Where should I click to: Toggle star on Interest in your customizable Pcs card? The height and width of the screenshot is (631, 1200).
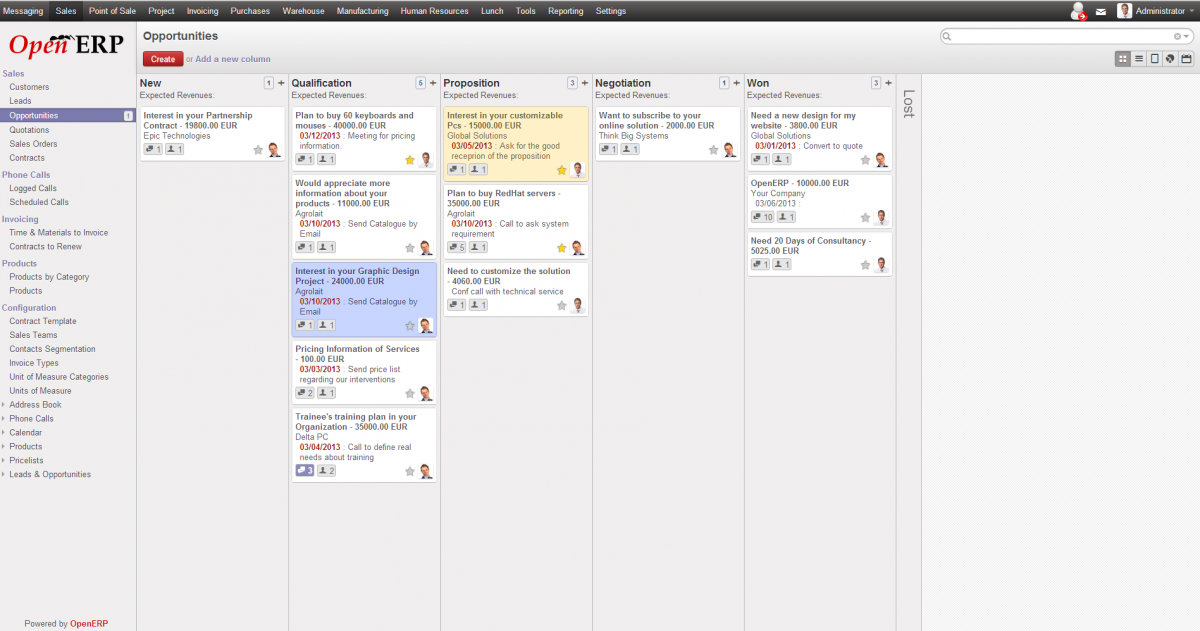click(562, 170)
